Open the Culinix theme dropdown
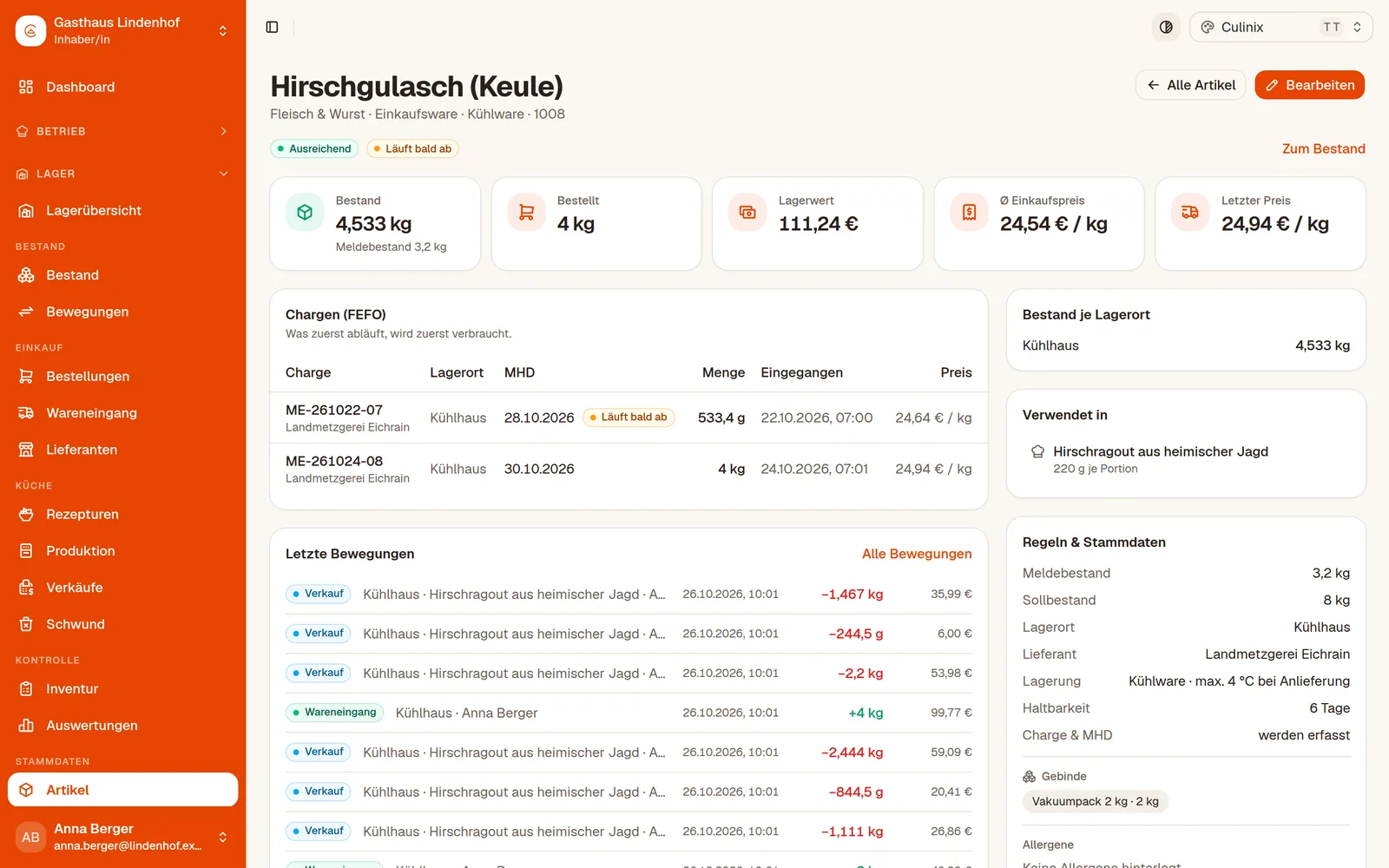Viewport: 1389px width, 868px height. pos(1280,27)
